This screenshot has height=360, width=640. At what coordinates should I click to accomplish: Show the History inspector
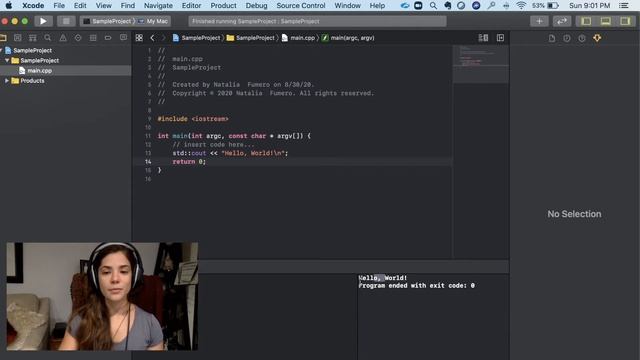click(x=567, y=38)
